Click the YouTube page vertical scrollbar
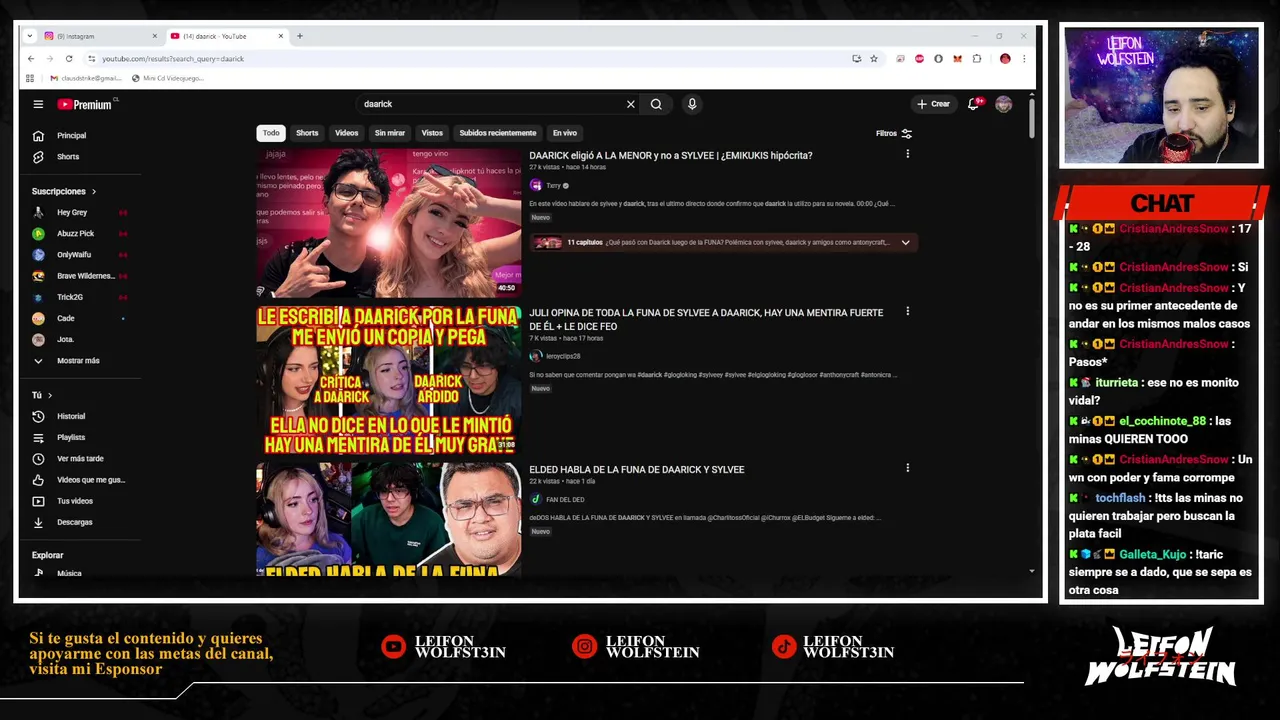Image resolution: width=1280 pixels, height=720 pixels. pos(1032,118)
